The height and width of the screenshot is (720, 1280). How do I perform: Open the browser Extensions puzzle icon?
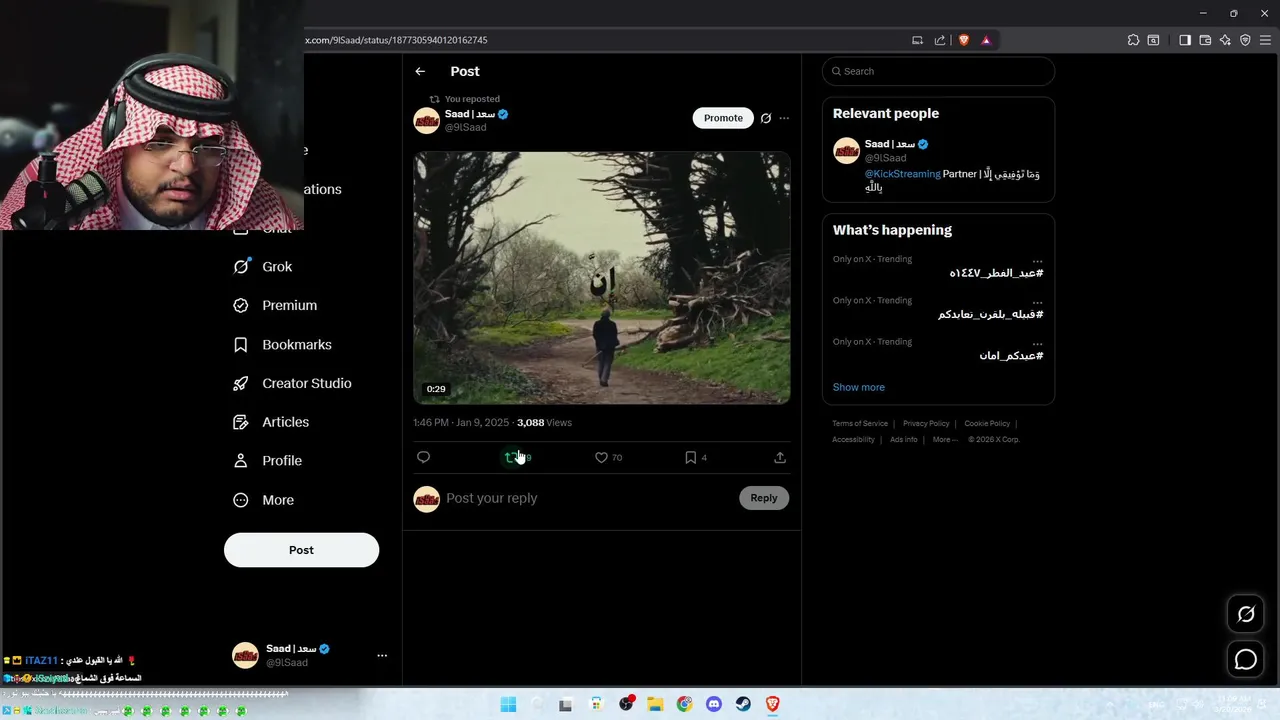[1133, 40]
